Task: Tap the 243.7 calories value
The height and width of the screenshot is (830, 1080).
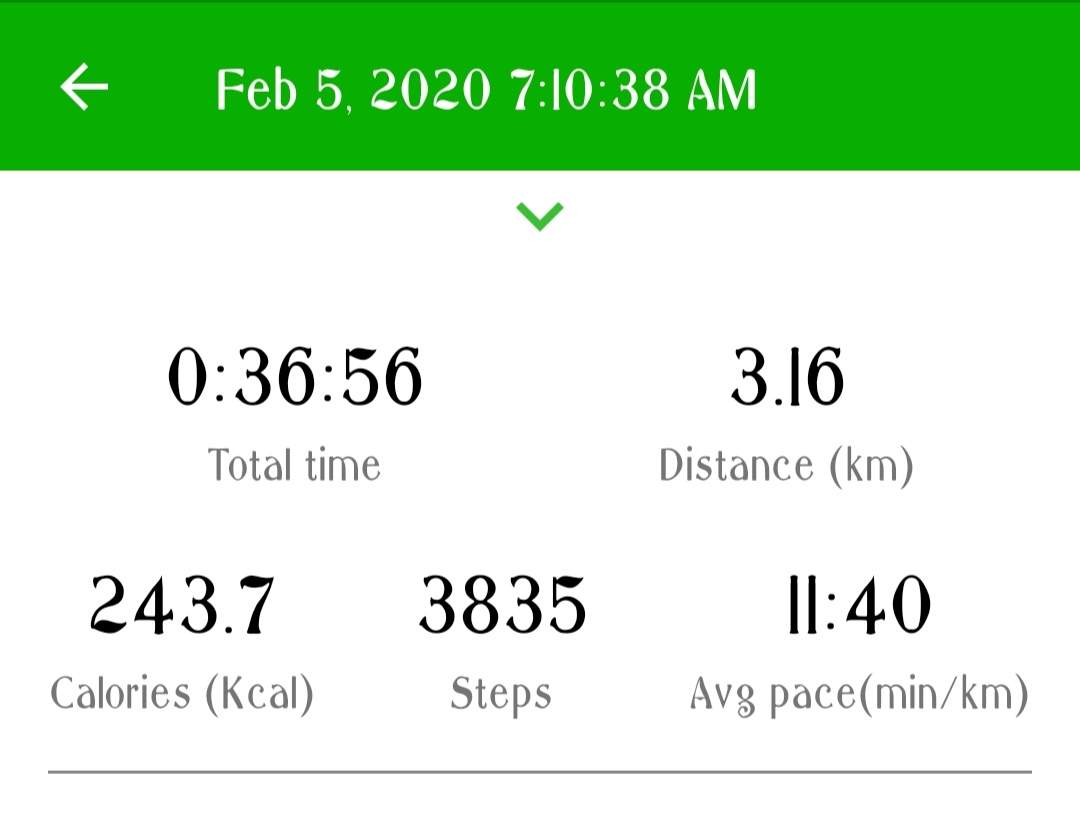Action: click(182, 606)
